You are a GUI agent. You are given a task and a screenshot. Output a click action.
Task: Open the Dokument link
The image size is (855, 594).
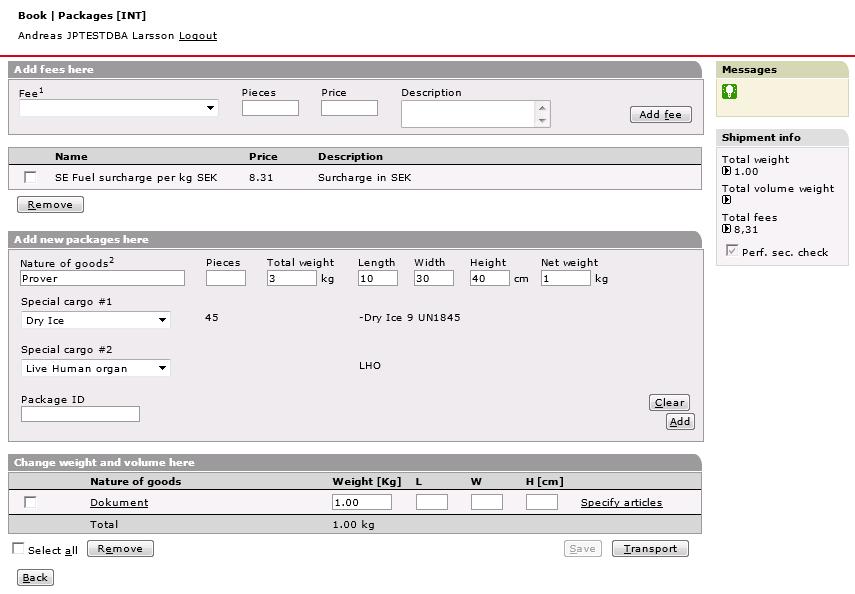click(x=119, y=502)
